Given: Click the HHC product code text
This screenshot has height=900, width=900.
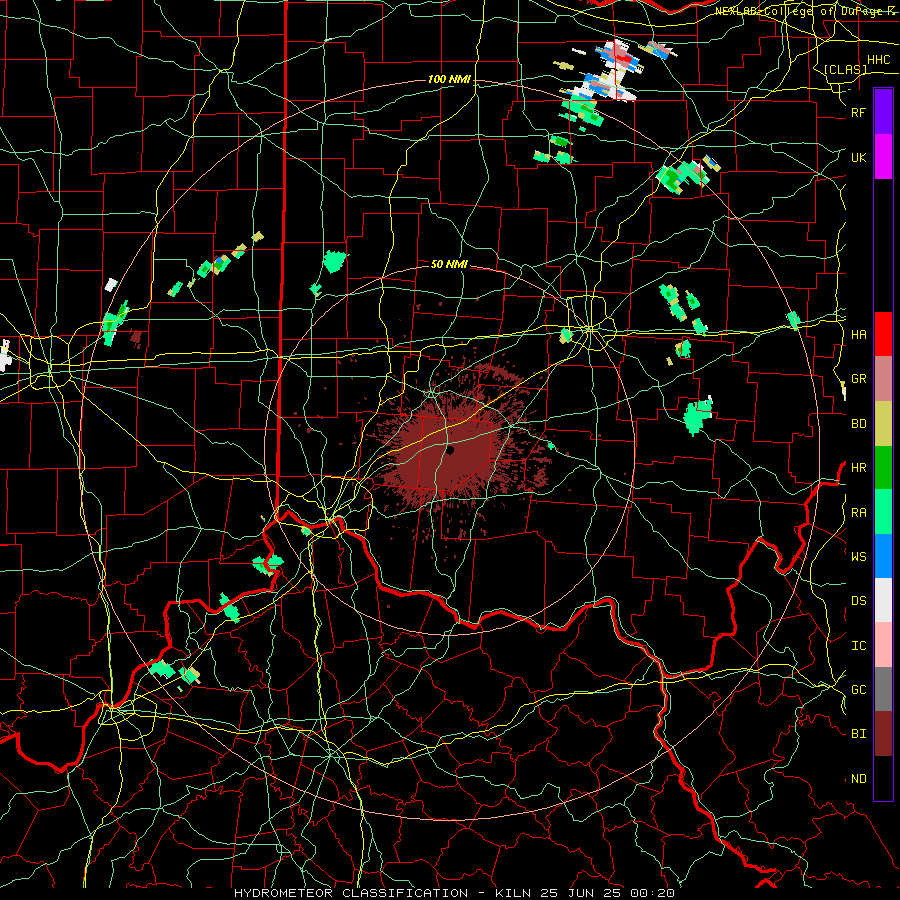Looking at the screenshot, I should 878,60.
